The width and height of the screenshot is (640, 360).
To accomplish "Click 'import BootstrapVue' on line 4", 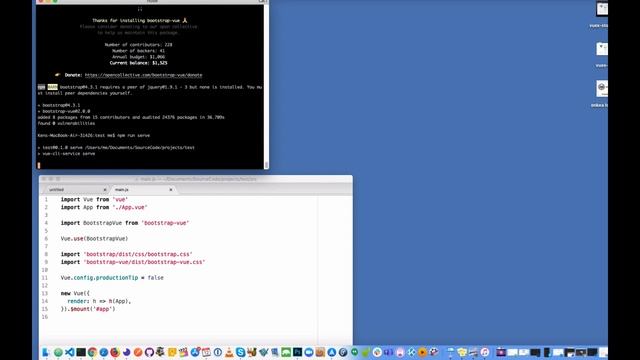I will [91, 223].
